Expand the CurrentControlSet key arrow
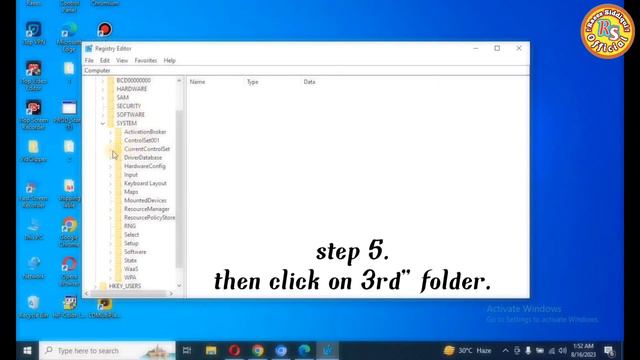Viewport: 640px width, 360px height. (111, 149)
